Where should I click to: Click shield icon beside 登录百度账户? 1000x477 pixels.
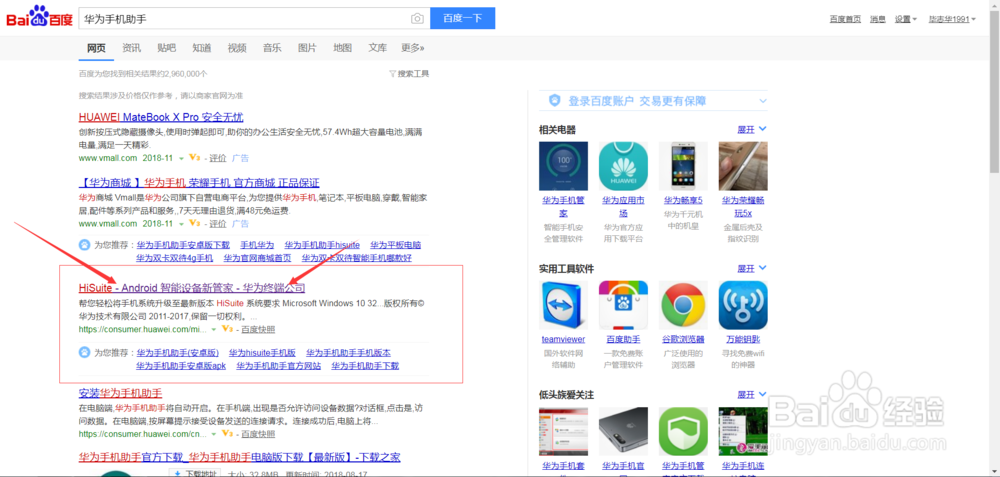pyautogui.click(x=555, y=101)
